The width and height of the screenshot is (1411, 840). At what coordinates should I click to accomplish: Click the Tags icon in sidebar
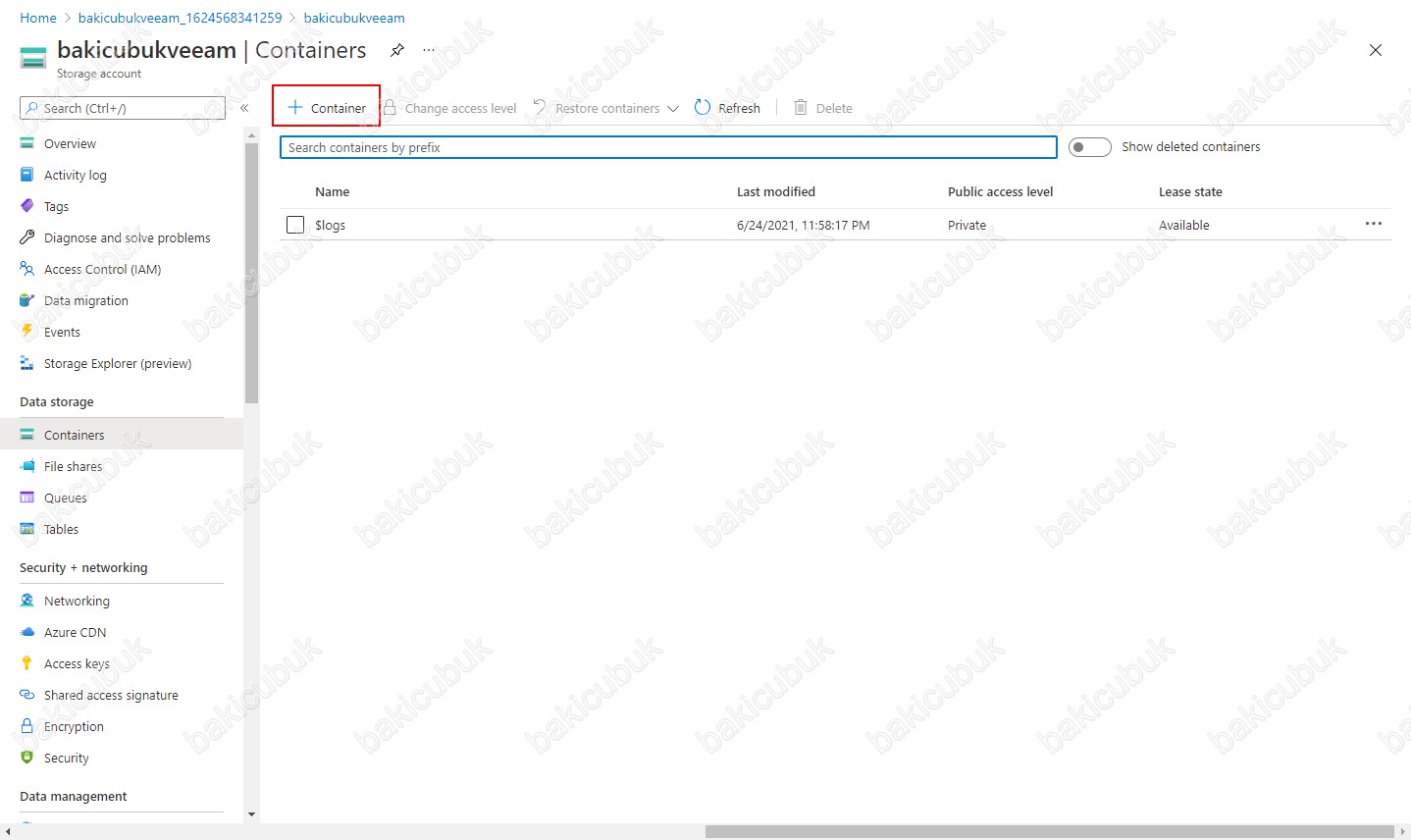[27, 206]
